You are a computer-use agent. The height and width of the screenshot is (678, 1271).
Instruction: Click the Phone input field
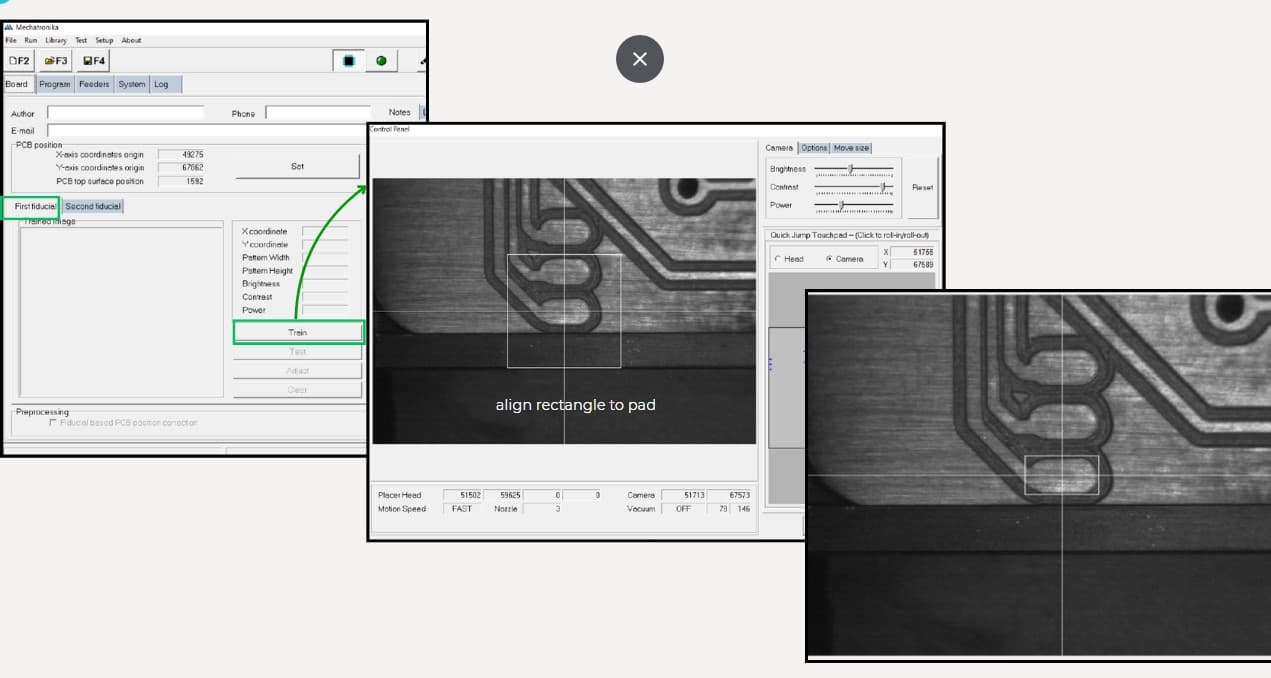click(x=318, y=113)
